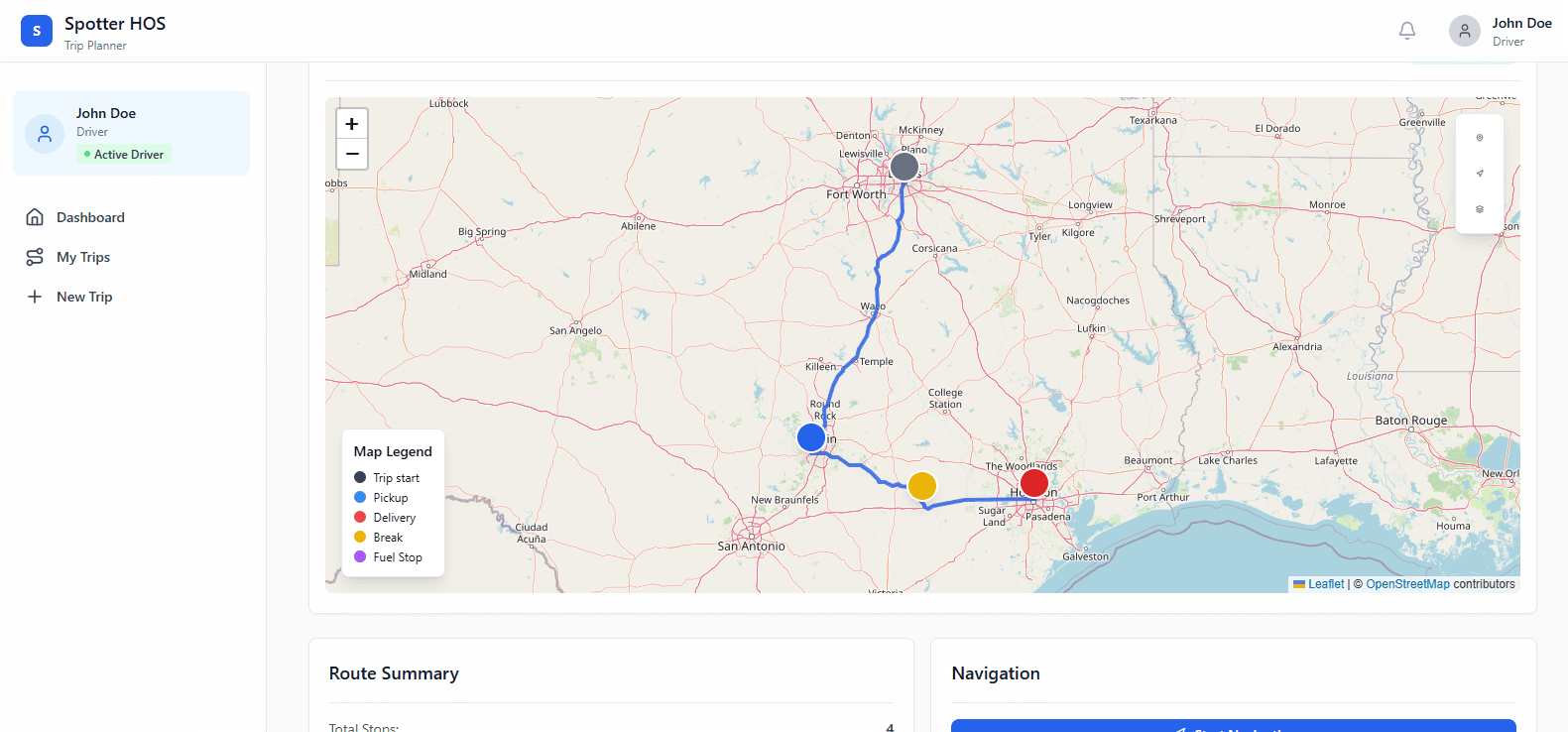Click the Galveston map label

tap(1085, 556)
